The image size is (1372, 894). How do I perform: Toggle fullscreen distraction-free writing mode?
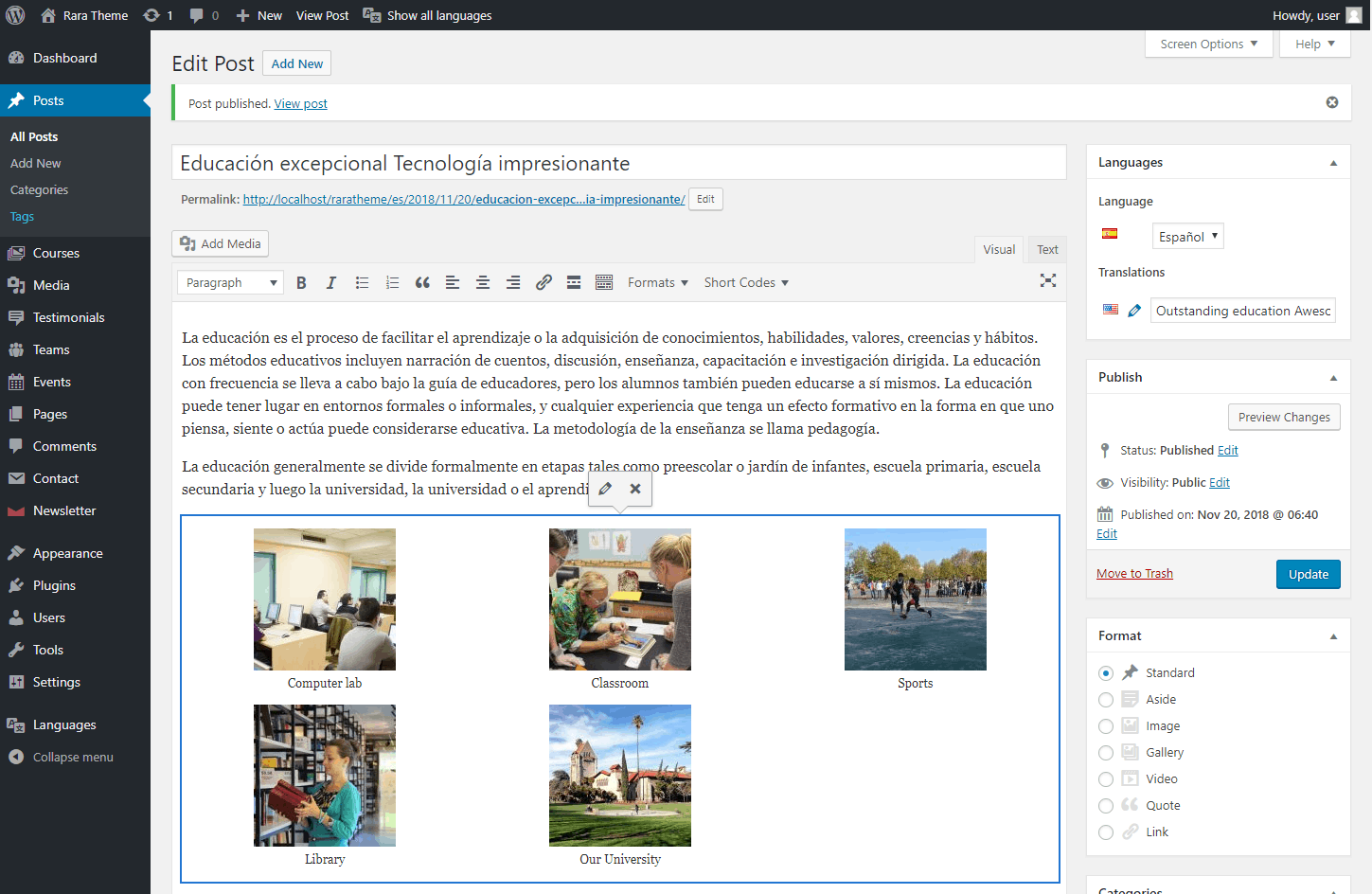pos(1047,280)
